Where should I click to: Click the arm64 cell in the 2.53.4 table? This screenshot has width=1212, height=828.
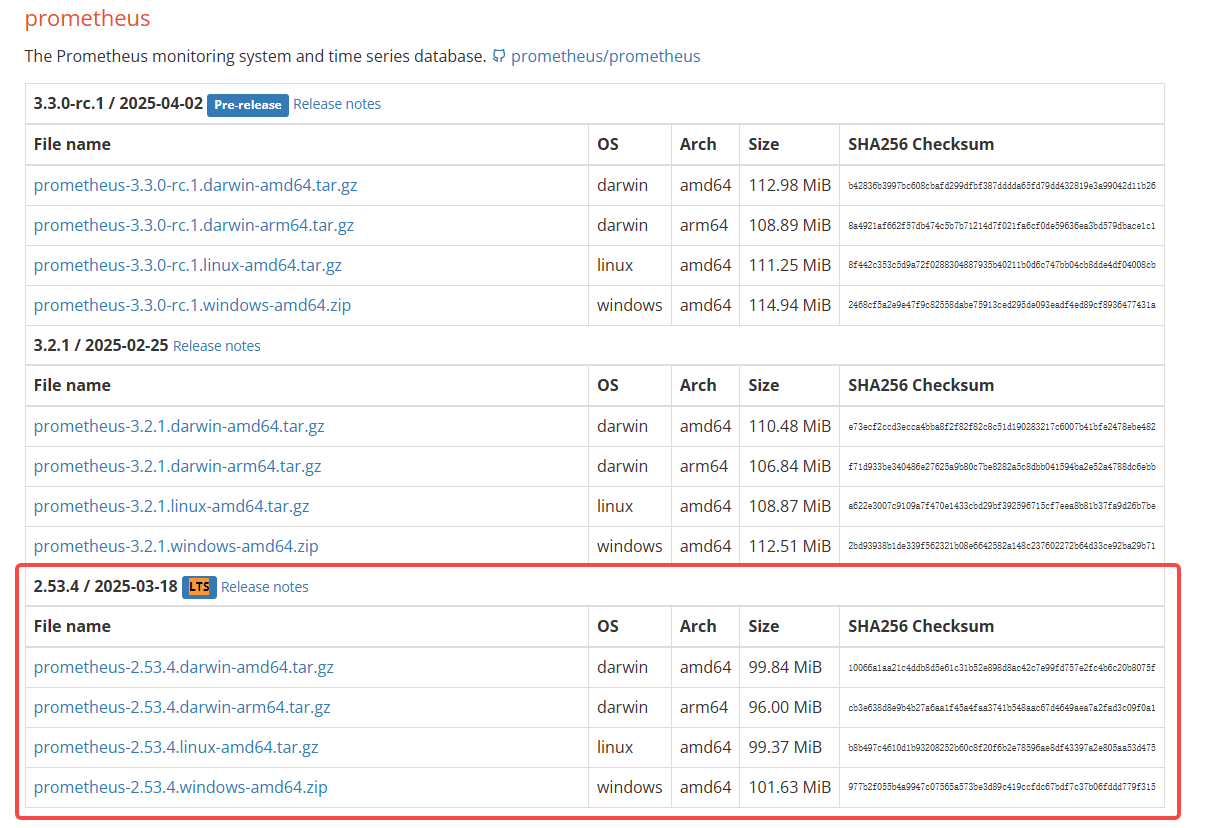coord(704,707)
